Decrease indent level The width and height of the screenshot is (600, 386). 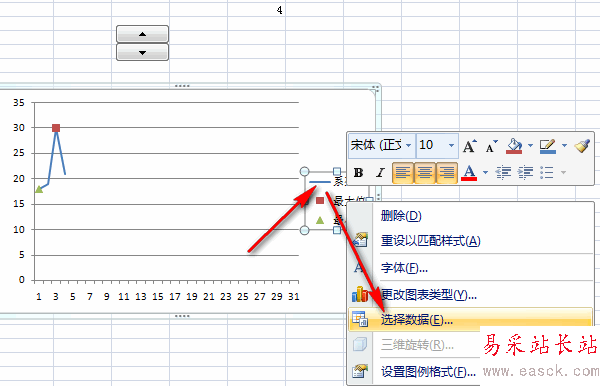(503, 173)
